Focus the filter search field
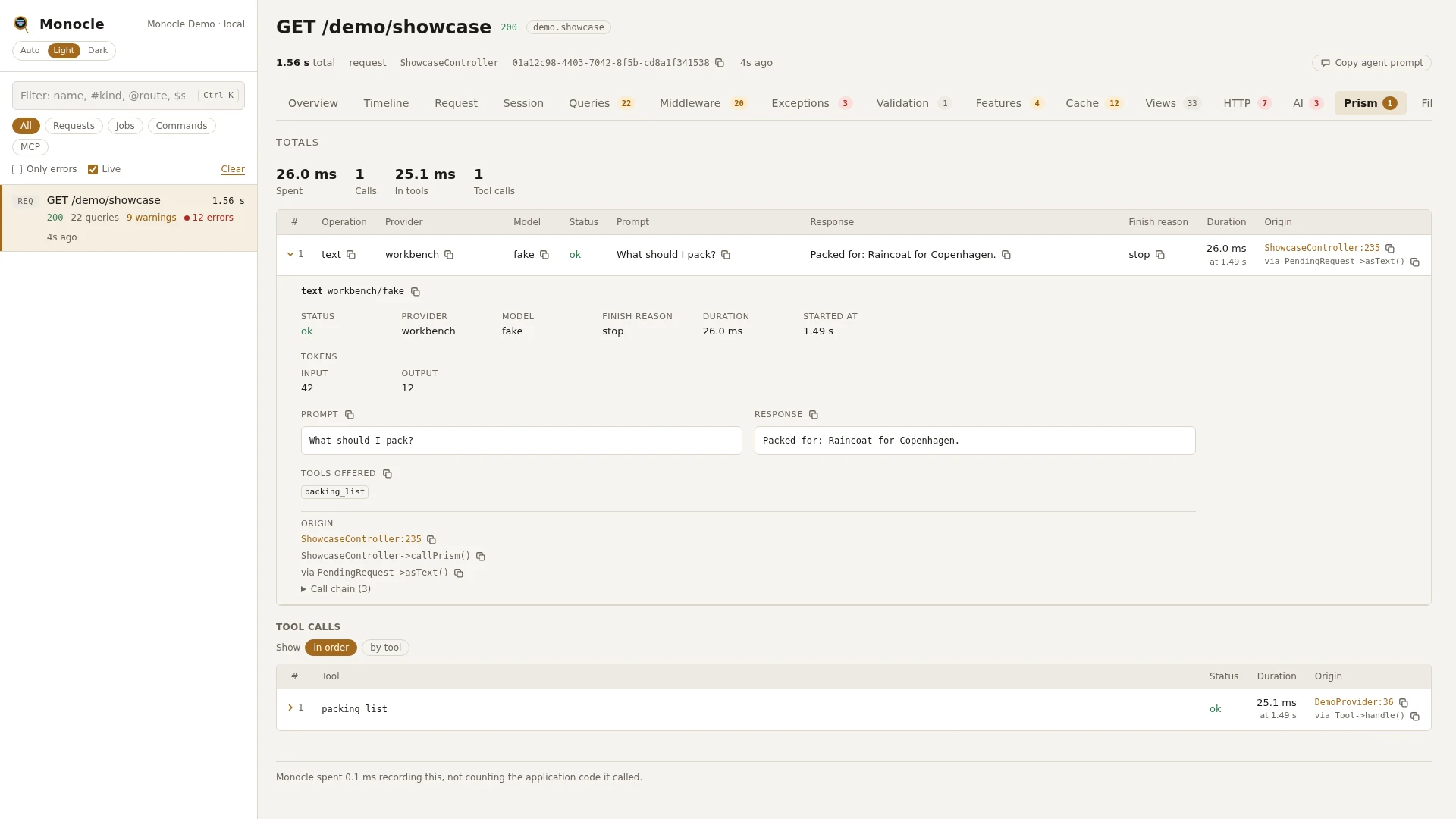The image size is (1456, 819). point(128,96)
